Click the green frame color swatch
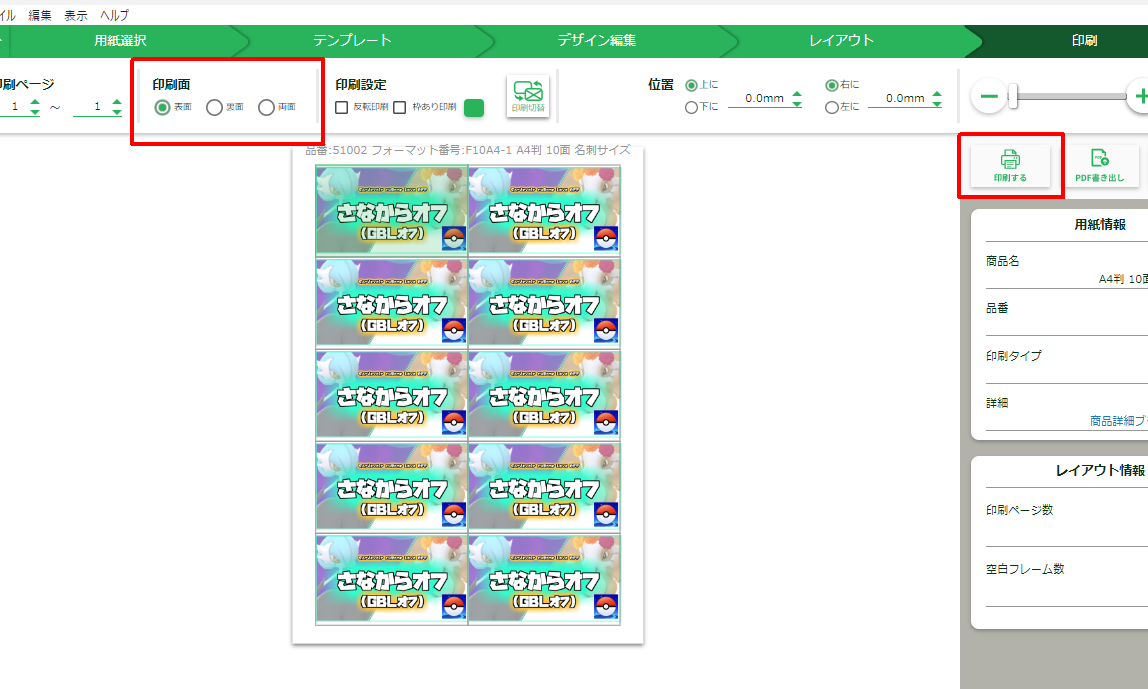 coord(474,108)
